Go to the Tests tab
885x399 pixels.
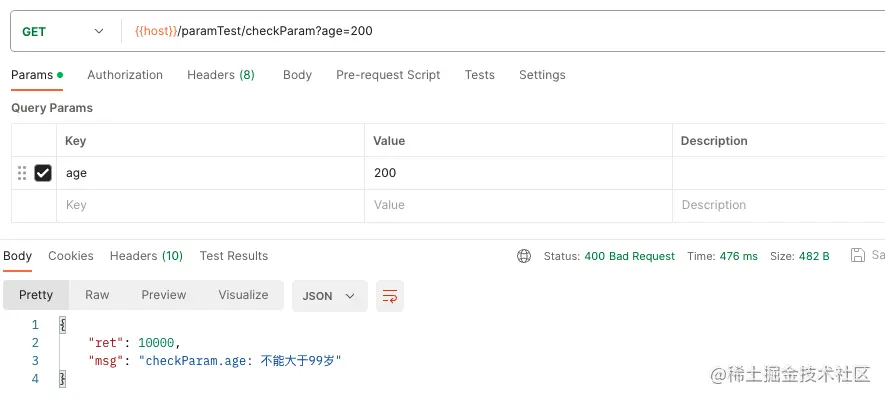[x=480, y=75]
